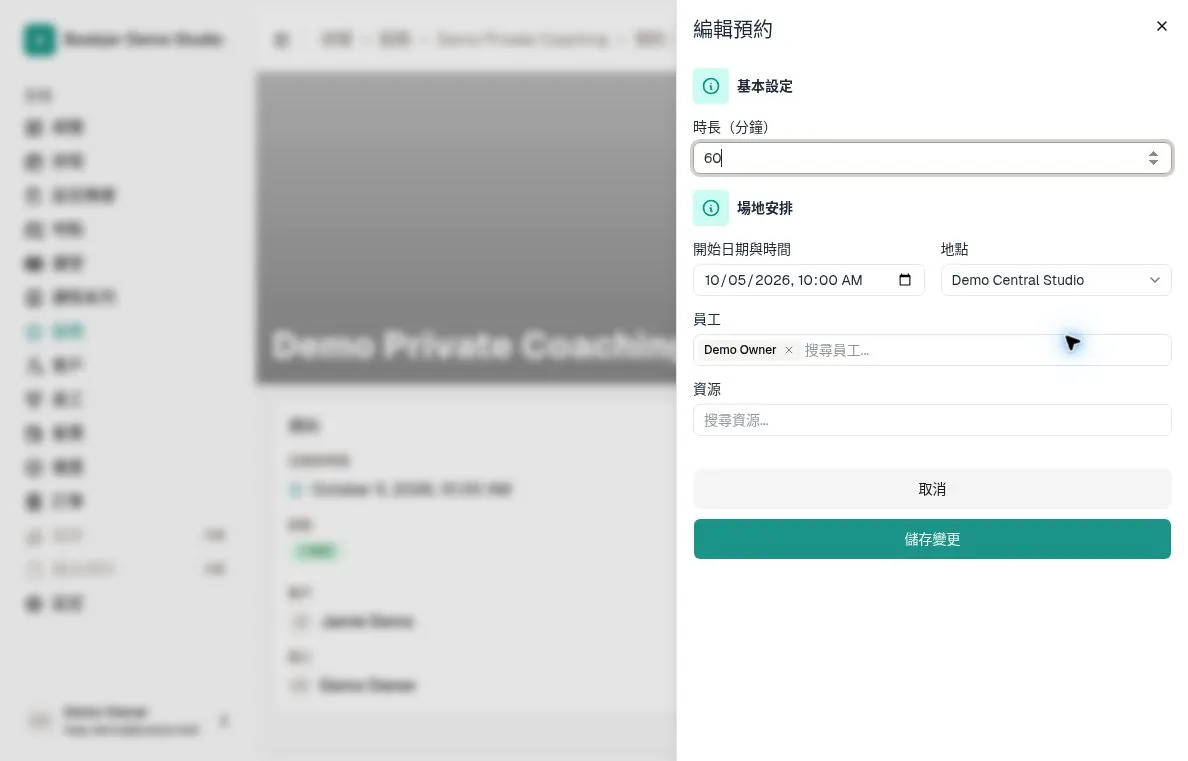1188x761 pixels.
Task: Open the calendar picker icon
Action: coord(905,280)
